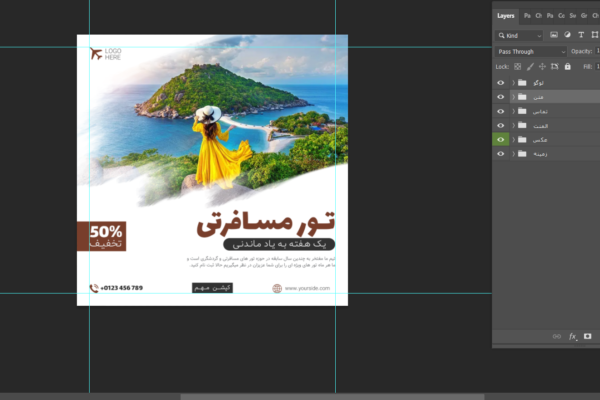
Task: Filter layers by type (T) layers
Action: 581,35
